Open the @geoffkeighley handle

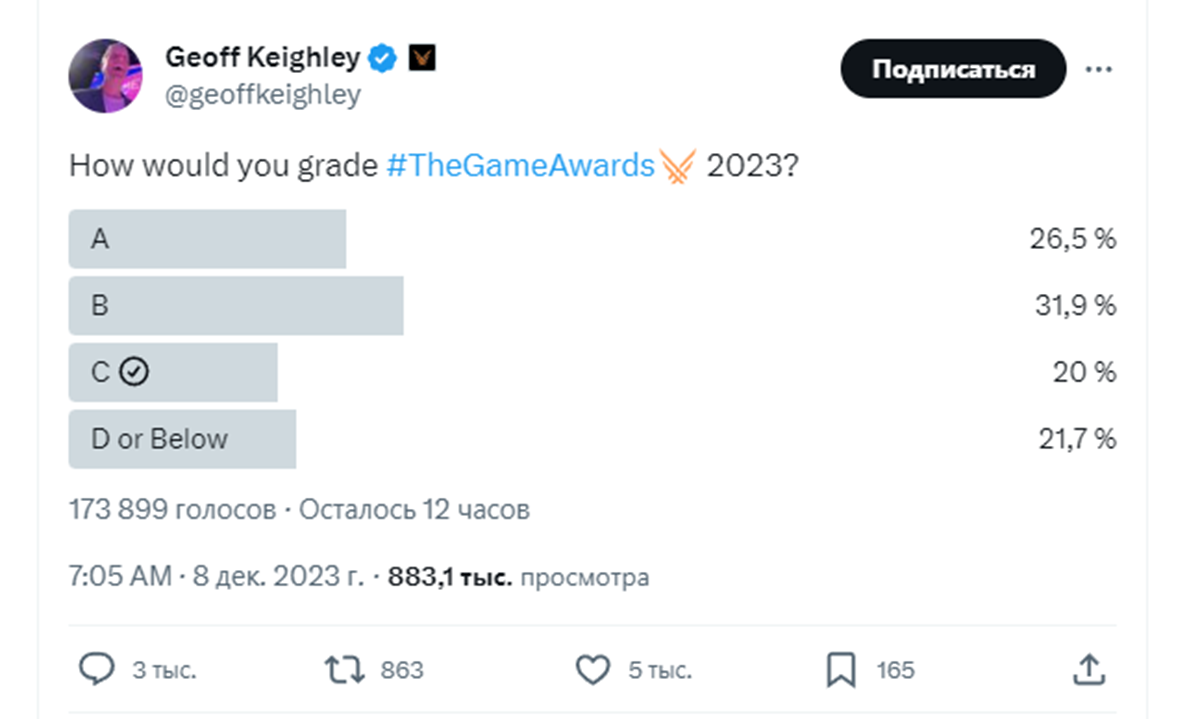[262, 95]
